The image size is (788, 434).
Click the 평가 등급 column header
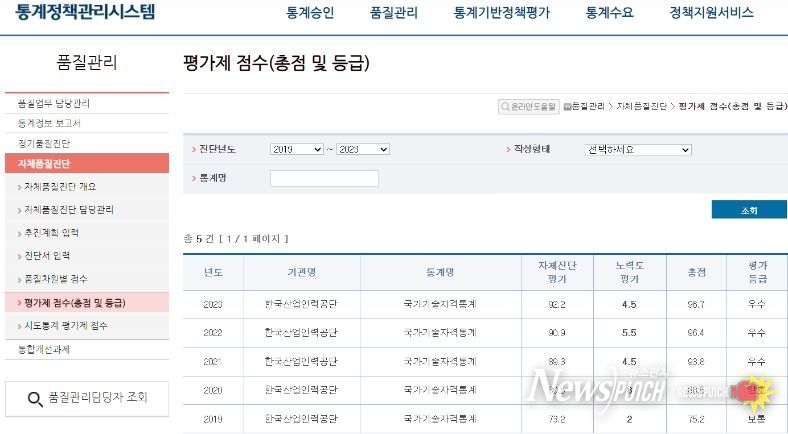tap(757, 272)
